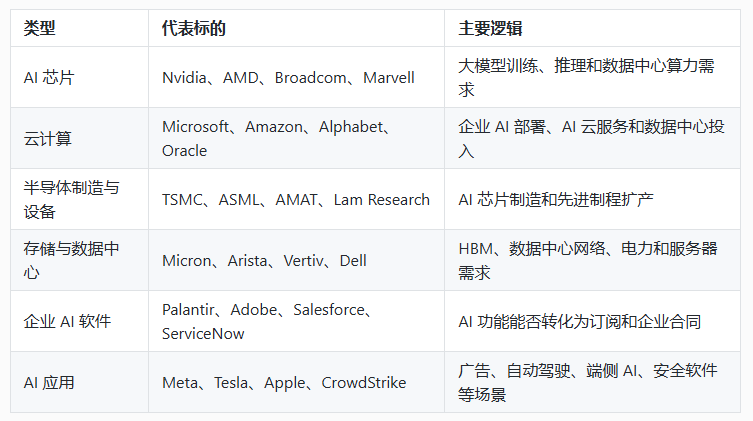Click the 大模型训练 logic cell
The width and height of the screenshot is (753, 421).
click(592, 77)
